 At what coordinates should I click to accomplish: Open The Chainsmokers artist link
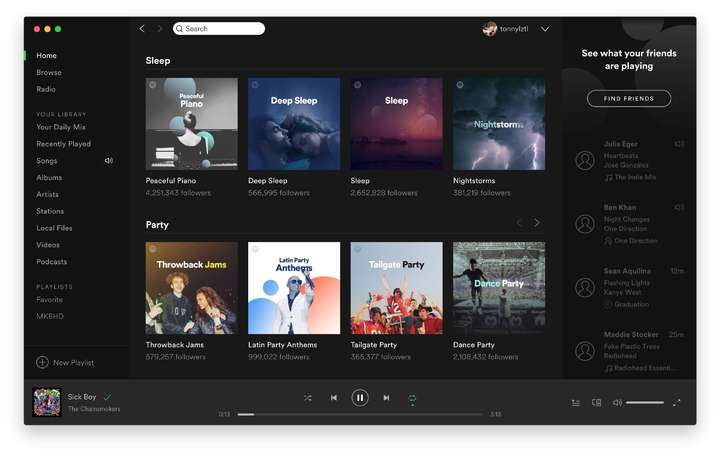(94, 409)
